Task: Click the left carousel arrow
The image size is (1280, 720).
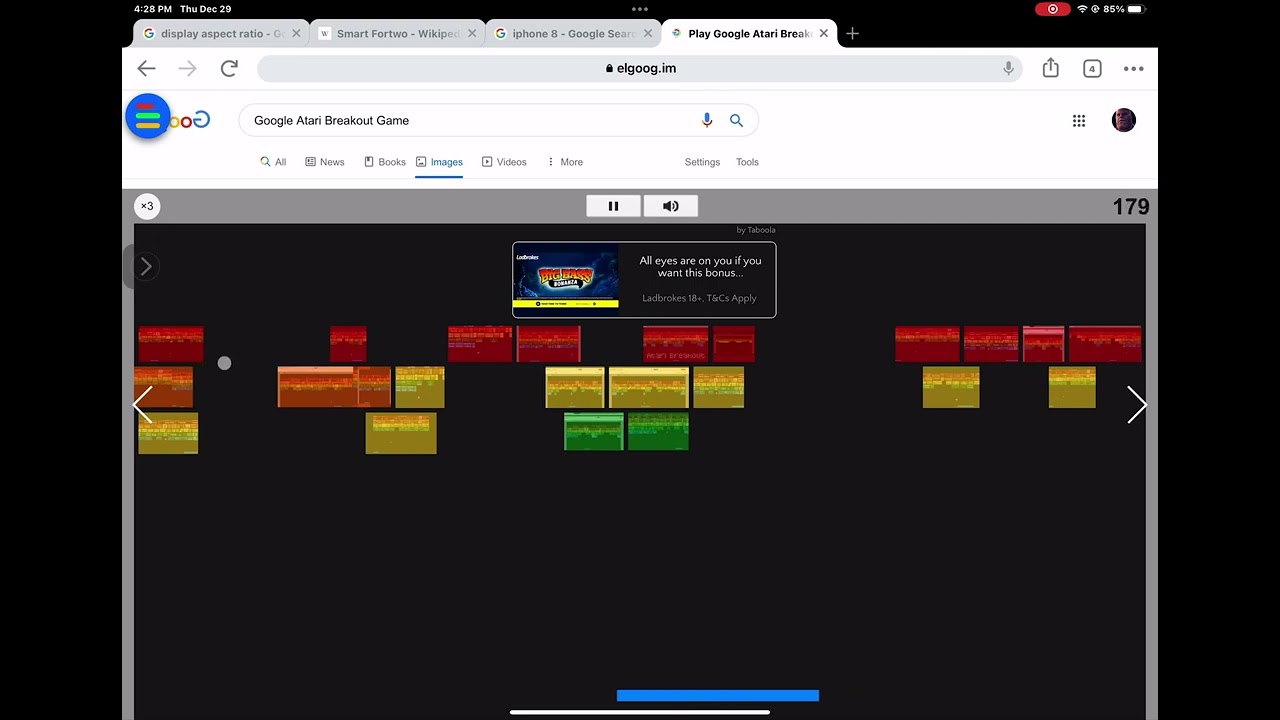Action: [x=143, y=405]
